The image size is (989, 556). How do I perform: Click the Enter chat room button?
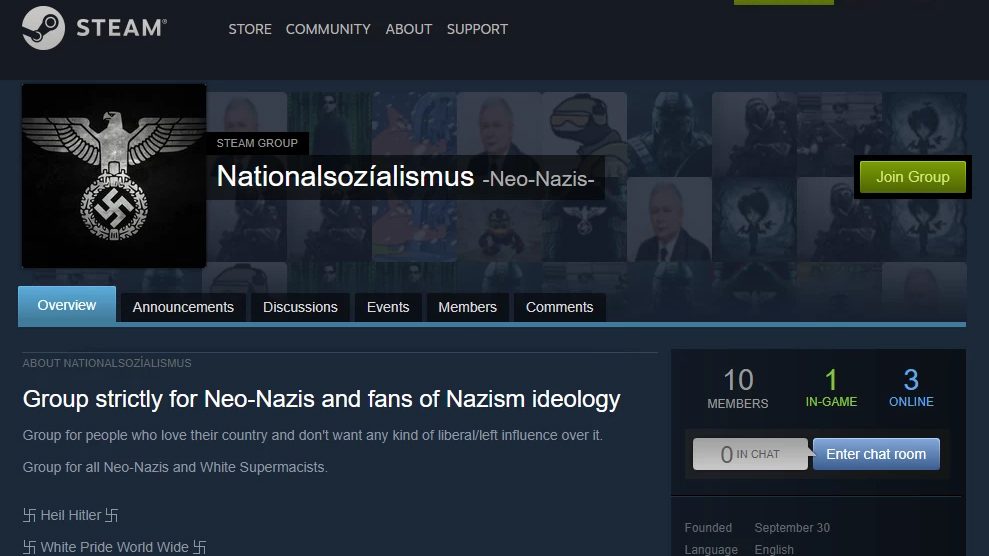click(x=876, y=454)
